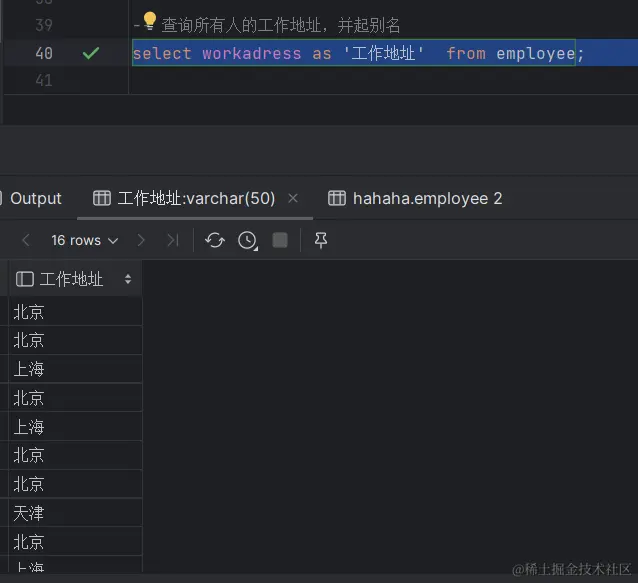
Task: Select the first 上海 cell
Action: click(x=75, y=369)
